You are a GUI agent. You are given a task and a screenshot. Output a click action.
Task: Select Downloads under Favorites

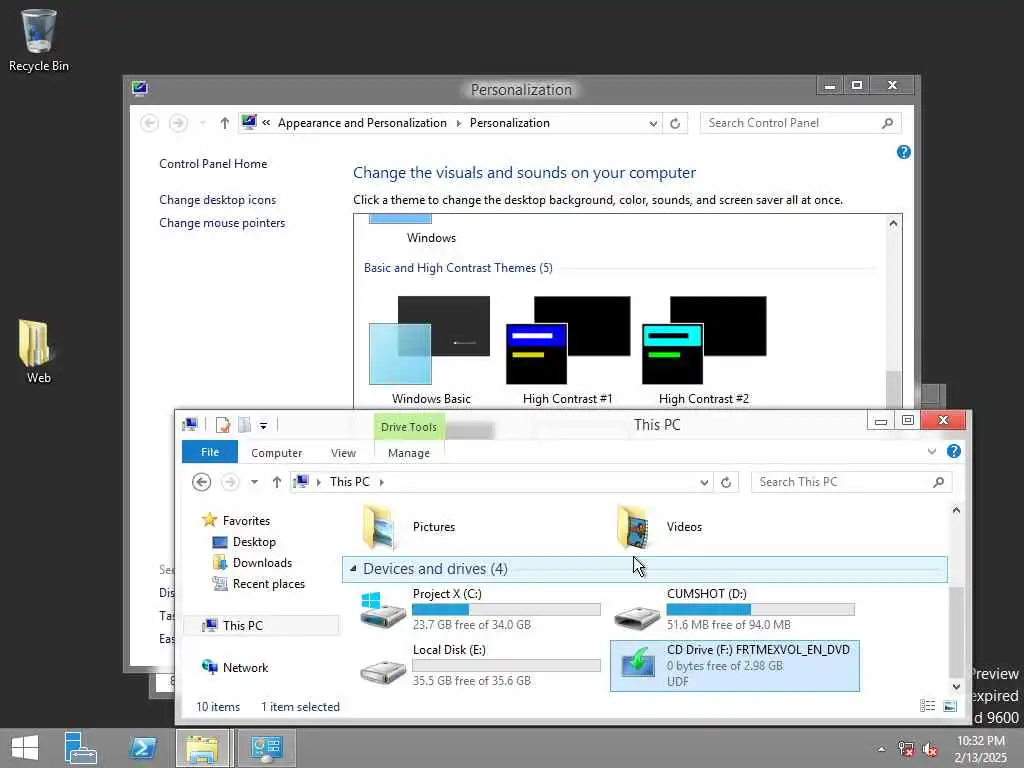pyautogui.click(x=253, y=563)
